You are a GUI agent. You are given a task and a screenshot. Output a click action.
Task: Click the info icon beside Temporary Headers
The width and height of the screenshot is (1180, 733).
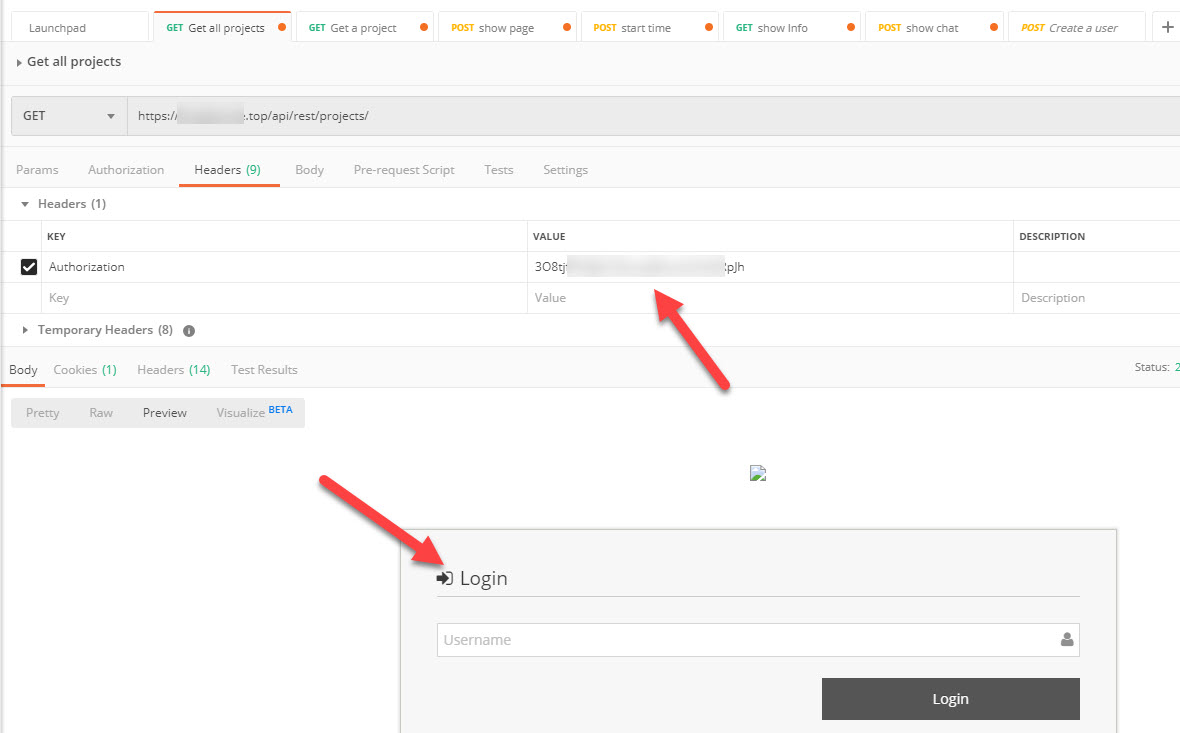[189, 331]
